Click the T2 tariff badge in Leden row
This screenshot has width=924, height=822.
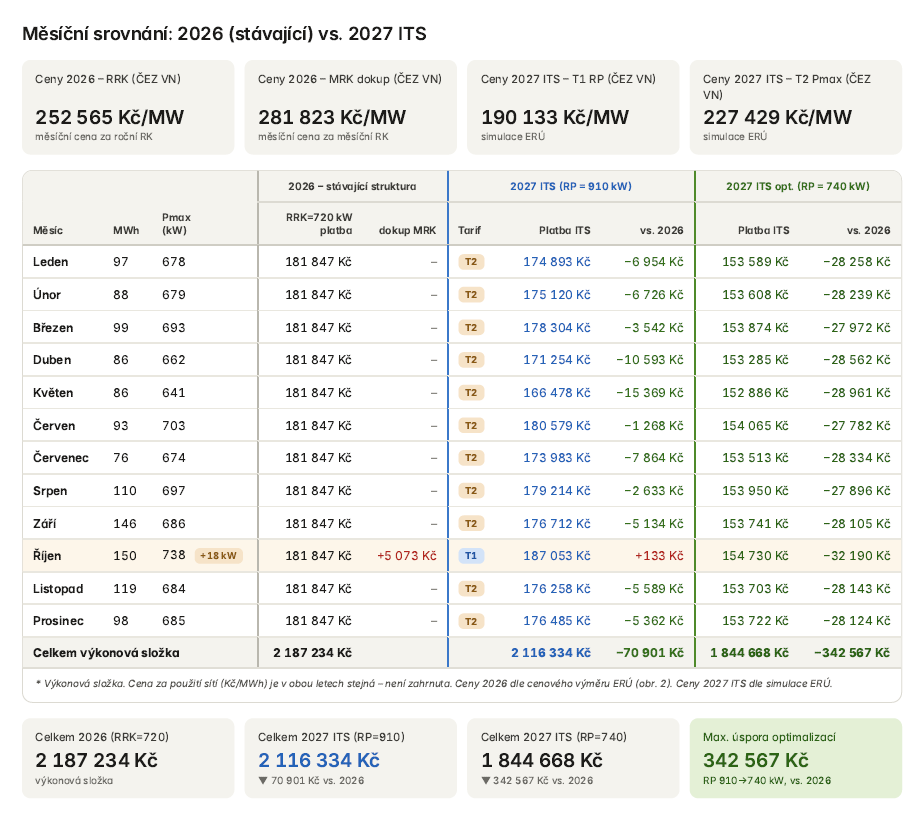point(471,262)
